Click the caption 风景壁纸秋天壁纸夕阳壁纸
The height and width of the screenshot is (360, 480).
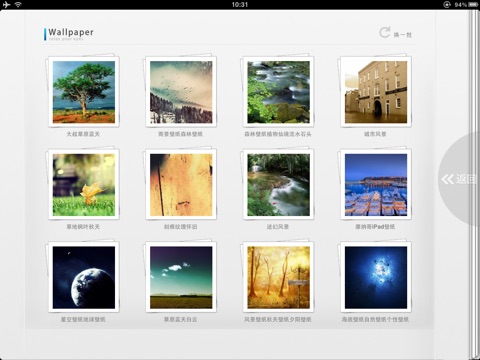tap(278, 319)
